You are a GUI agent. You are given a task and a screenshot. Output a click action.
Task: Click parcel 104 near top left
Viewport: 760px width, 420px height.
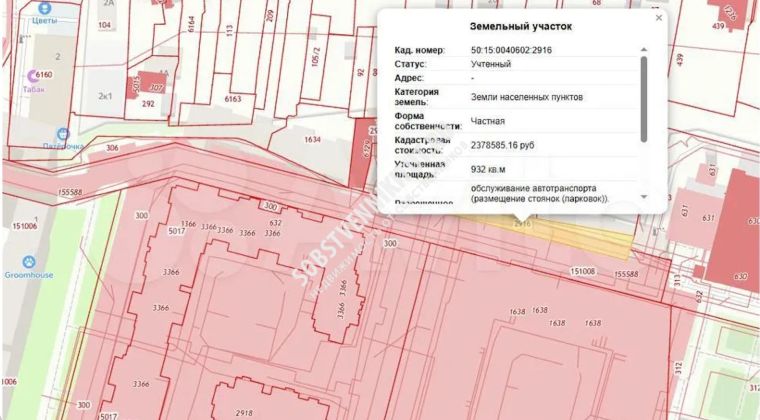click(x=105, y=23)
